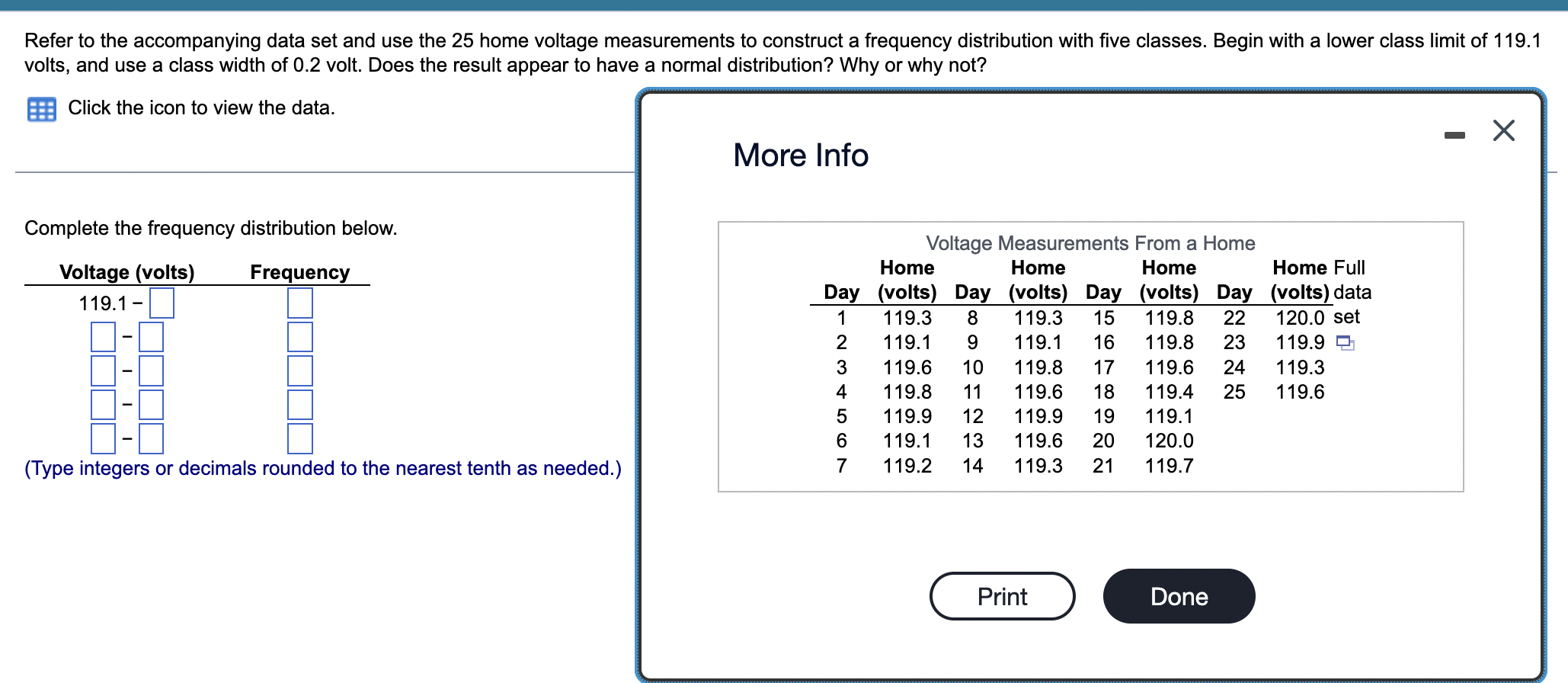
Task: Select second row lower class limit box
Action: tap(103, 336)
